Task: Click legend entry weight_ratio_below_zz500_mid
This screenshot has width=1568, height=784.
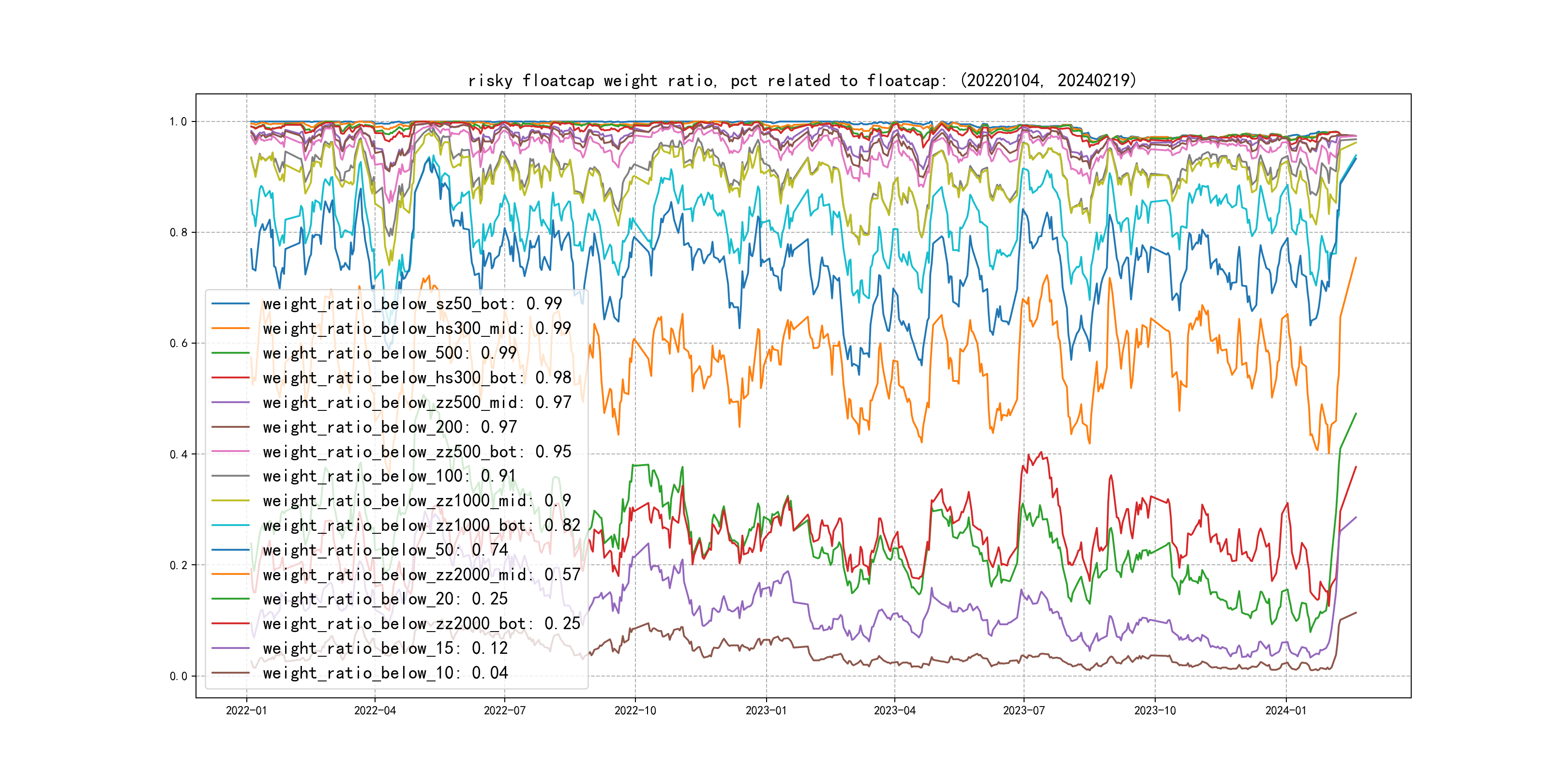Action: (416, 402)
